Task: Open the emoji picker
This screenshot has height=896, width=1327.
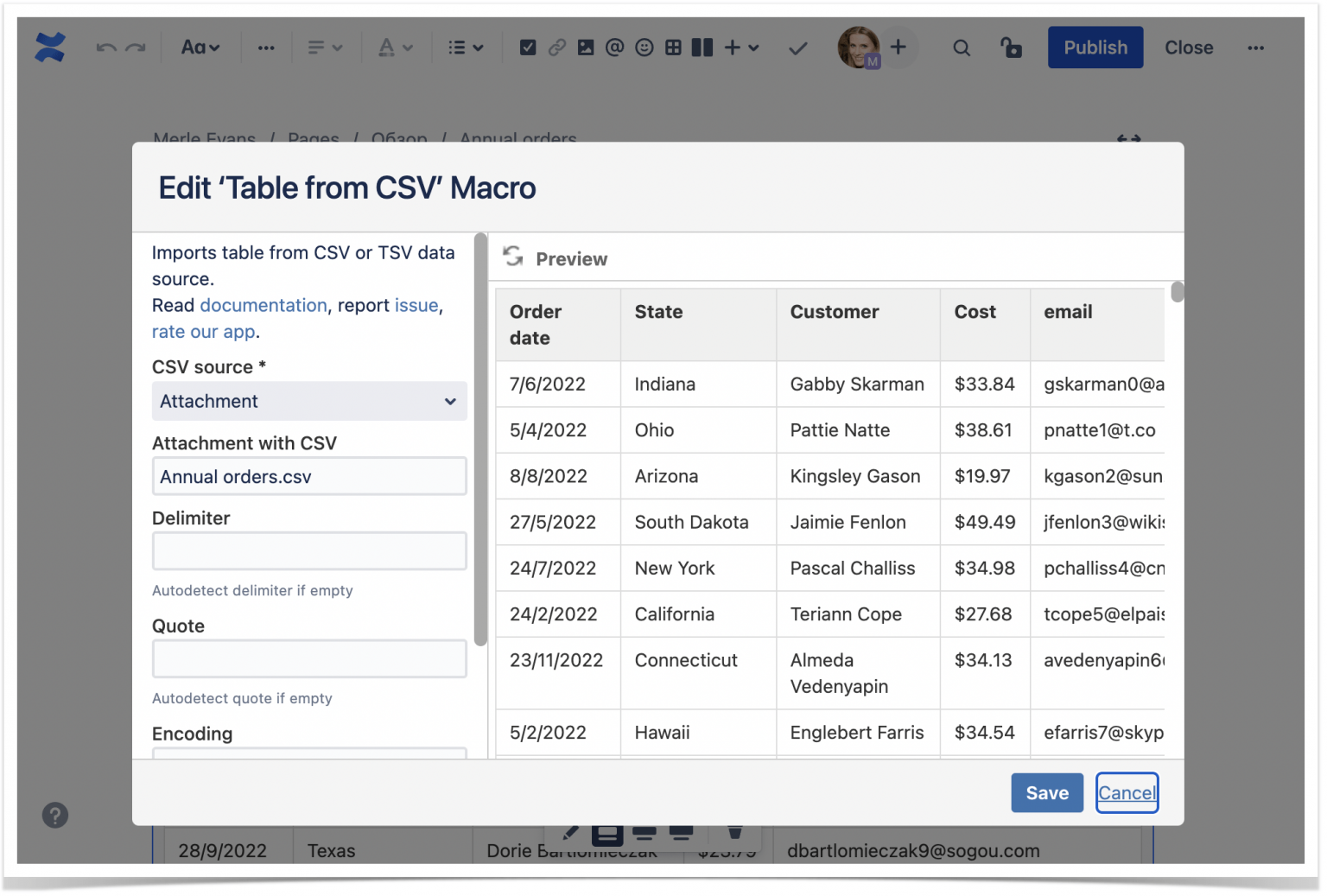Action: (x=644, y=48)
